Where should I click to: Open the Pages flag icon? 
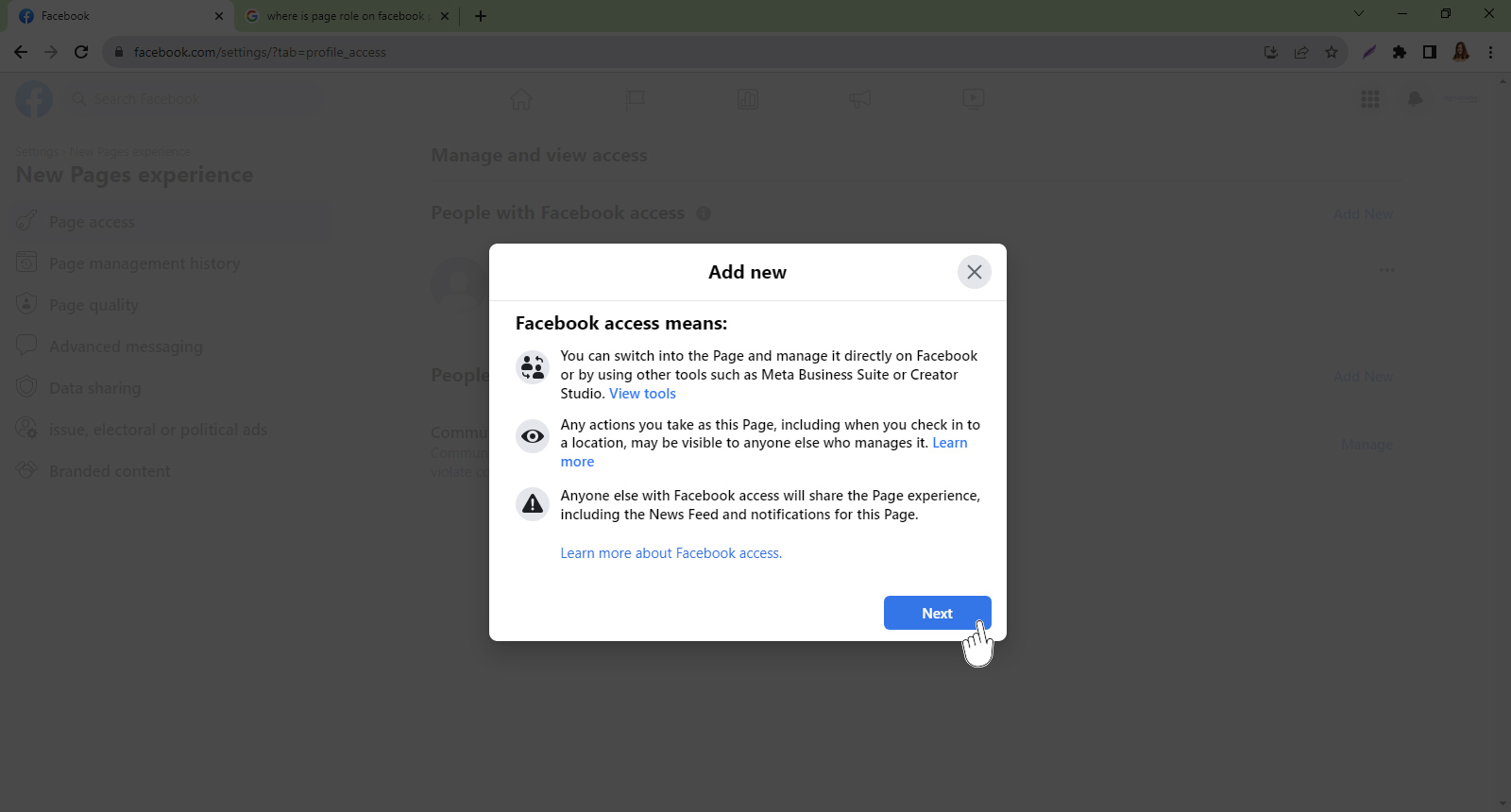pyautogui.click(x=635, y=99)
